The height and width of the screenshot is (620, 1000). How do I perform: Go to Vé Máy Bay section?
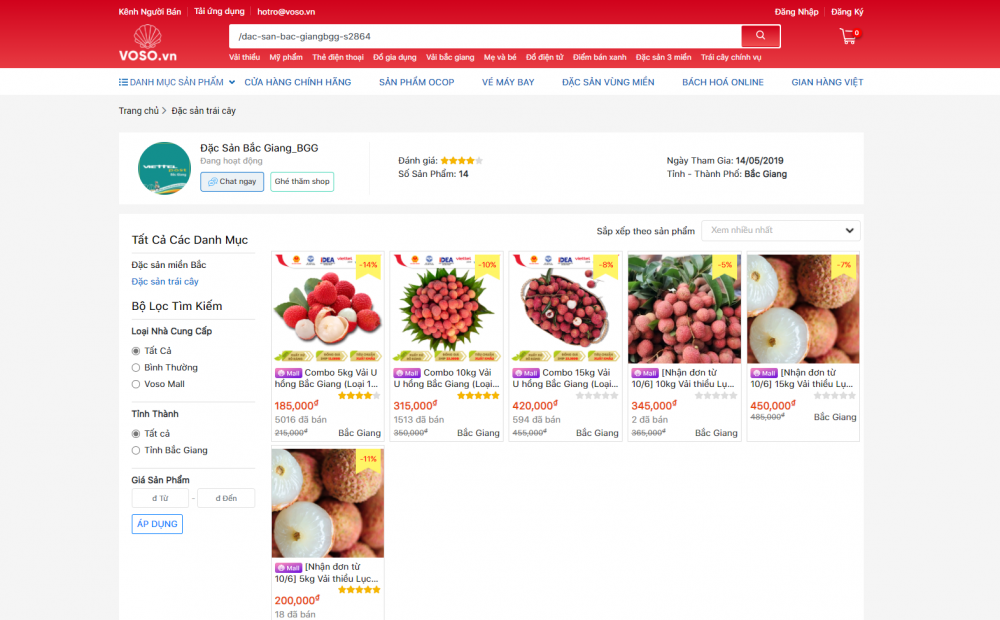508,82
